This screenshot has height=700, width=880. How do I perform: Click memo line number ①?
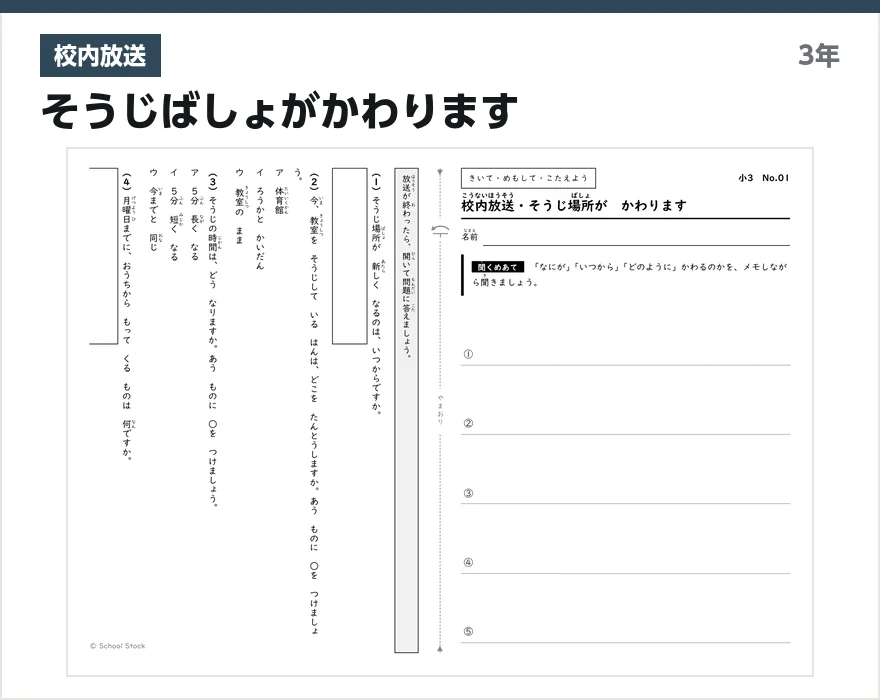(468, 354)
